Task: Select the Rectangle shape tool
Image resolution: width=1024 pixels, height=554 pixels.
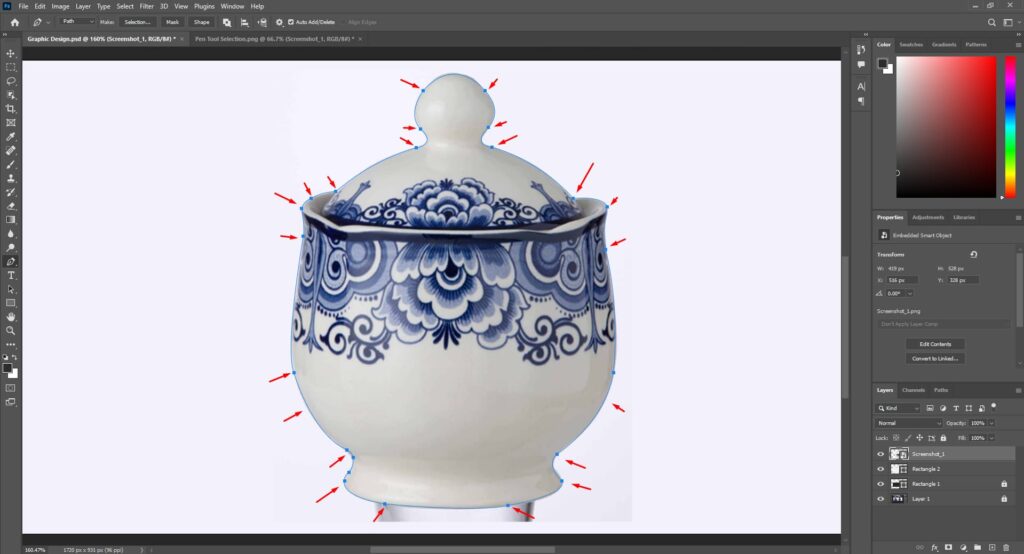Action: 10,303
